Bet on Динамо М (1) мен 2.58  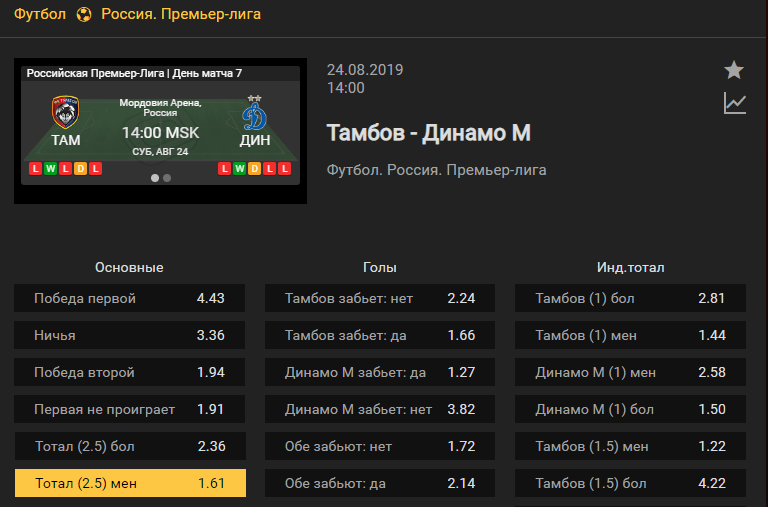click(x=630, y=372)
